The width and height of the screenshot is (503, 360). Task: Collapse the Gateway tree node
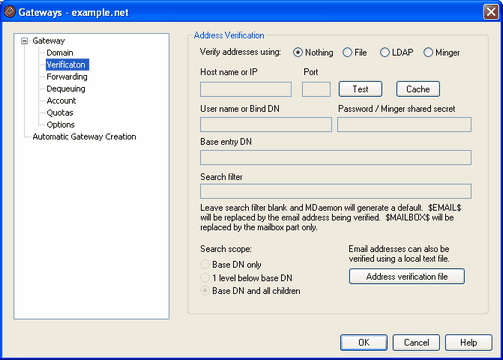24,41
